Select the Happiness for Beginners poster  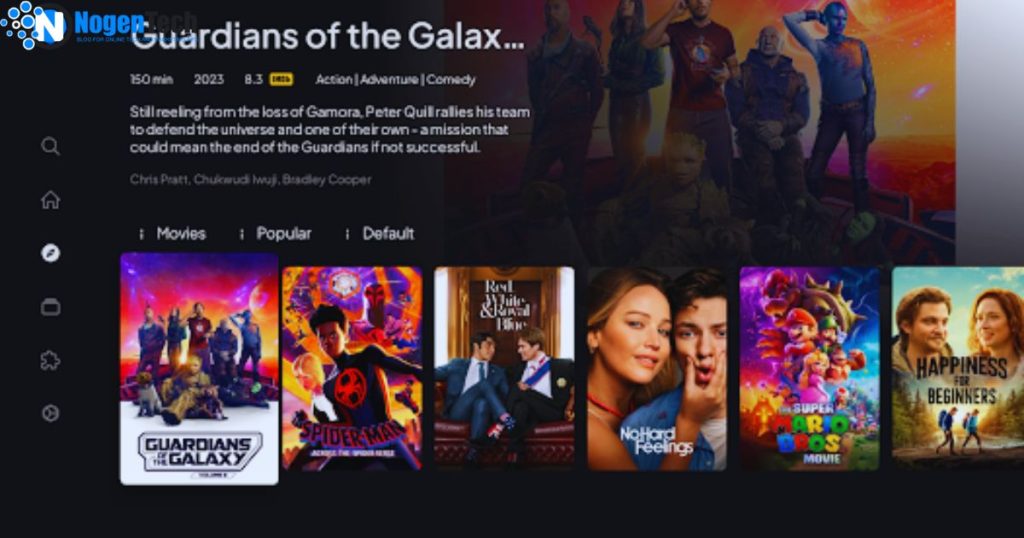click(958, 368)
